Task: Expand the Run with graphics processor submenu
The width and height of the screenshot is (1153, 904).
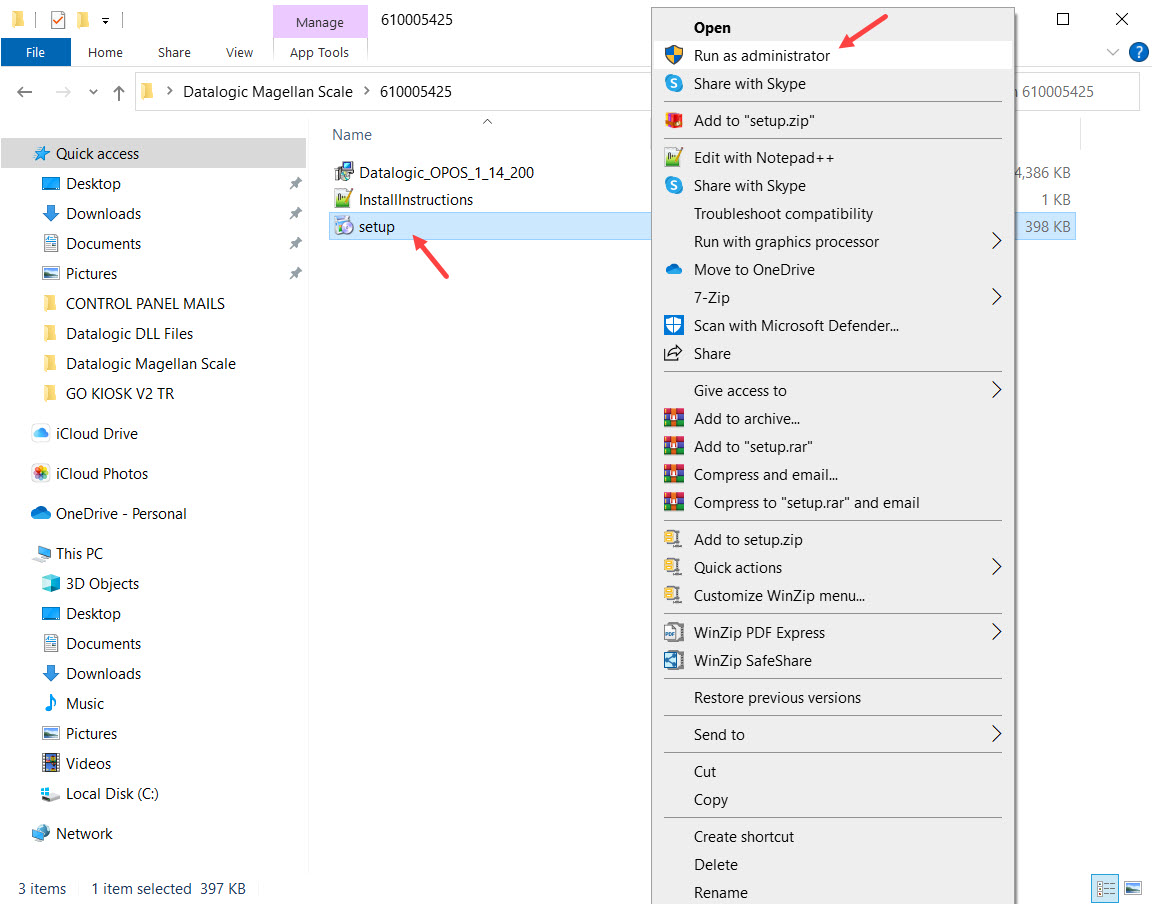Action: tap(996, 241)
